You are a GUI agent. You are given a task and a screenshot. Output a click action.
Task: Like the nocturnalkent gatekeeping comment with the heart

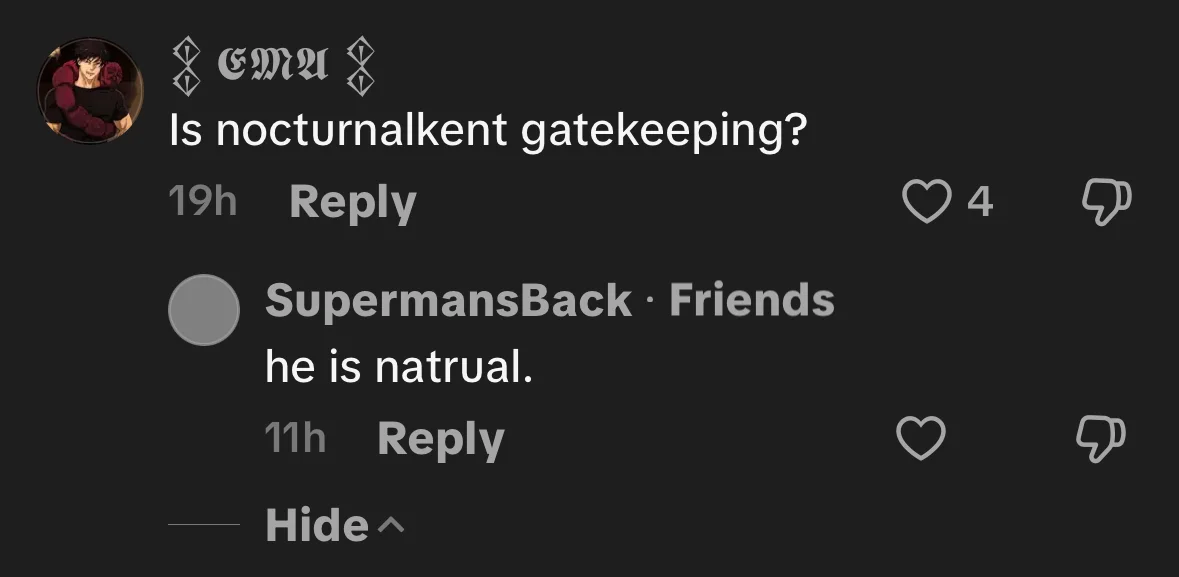point(923,202)
